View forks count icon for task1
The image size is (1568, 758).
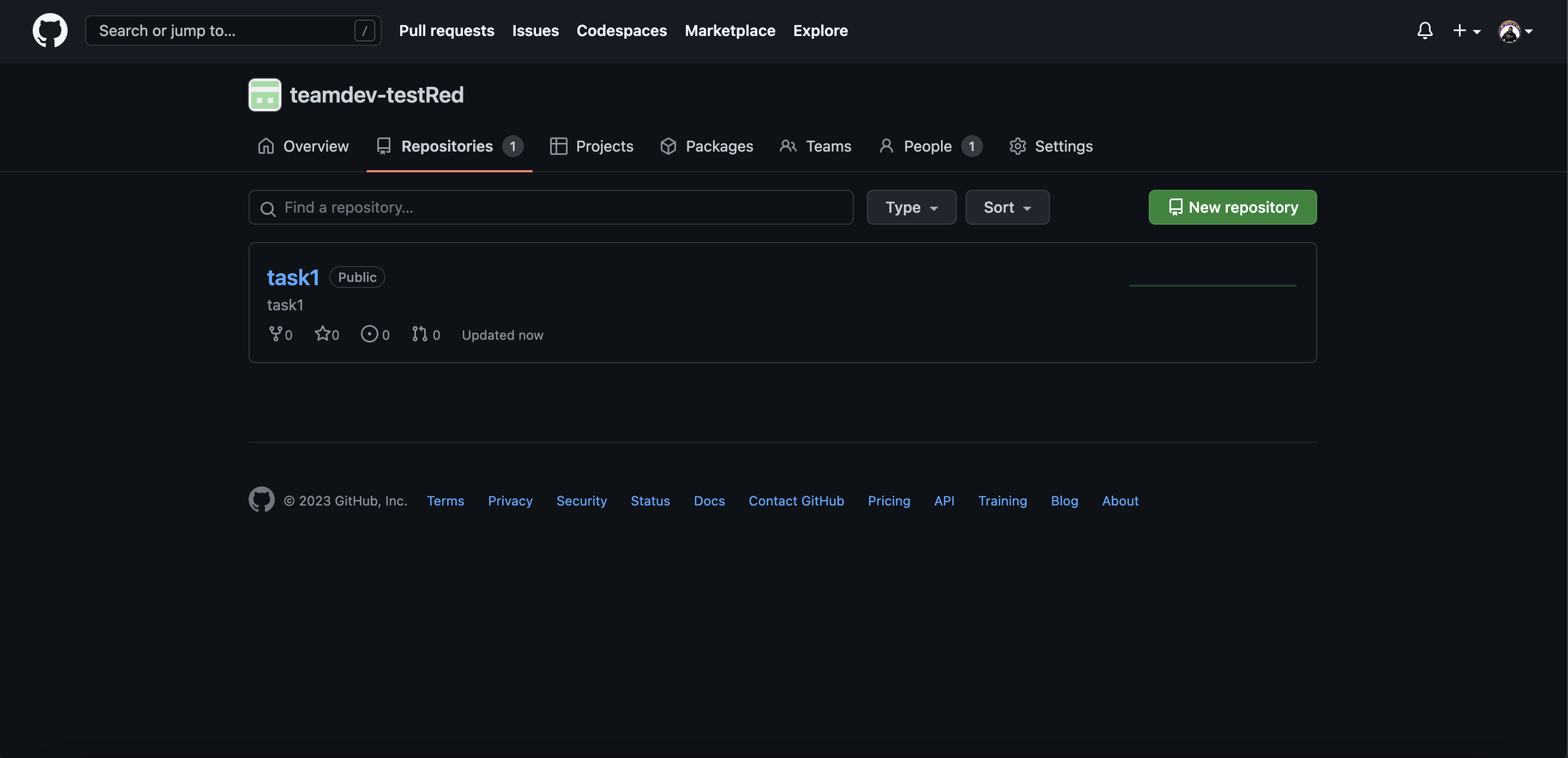[x=276, y=334]
